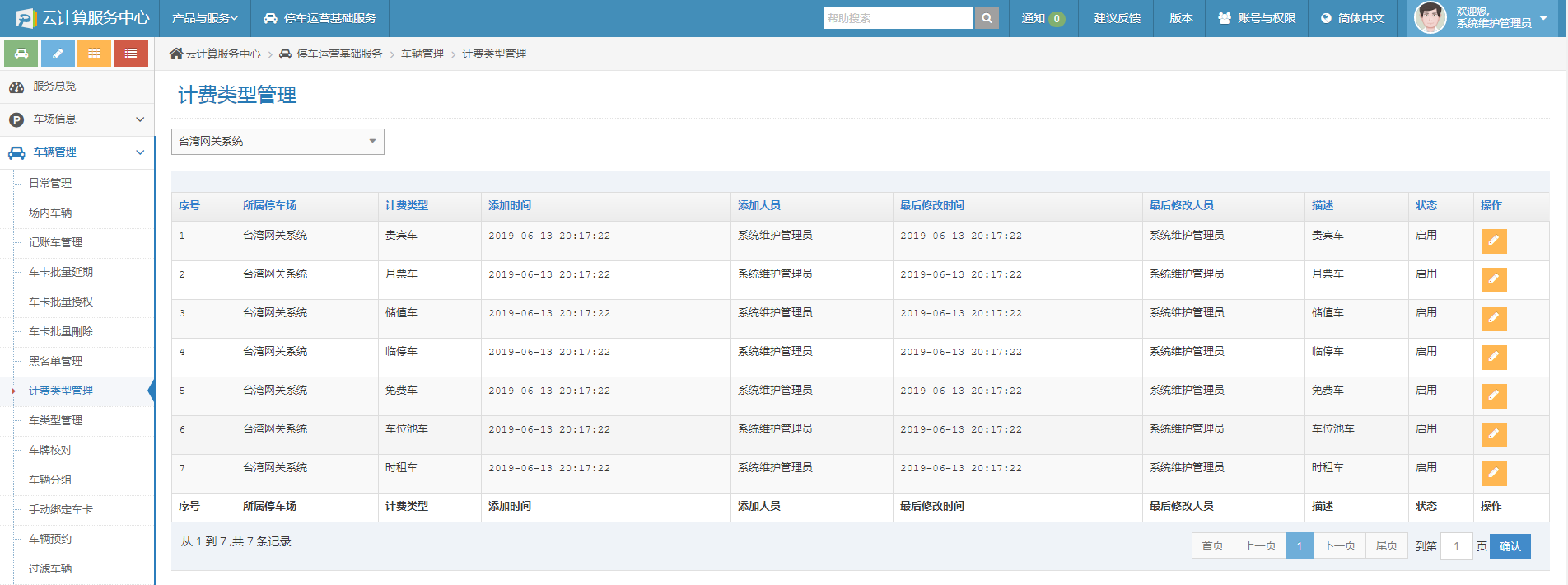Expand the 车场信息 sidebar section

[77, 119]
